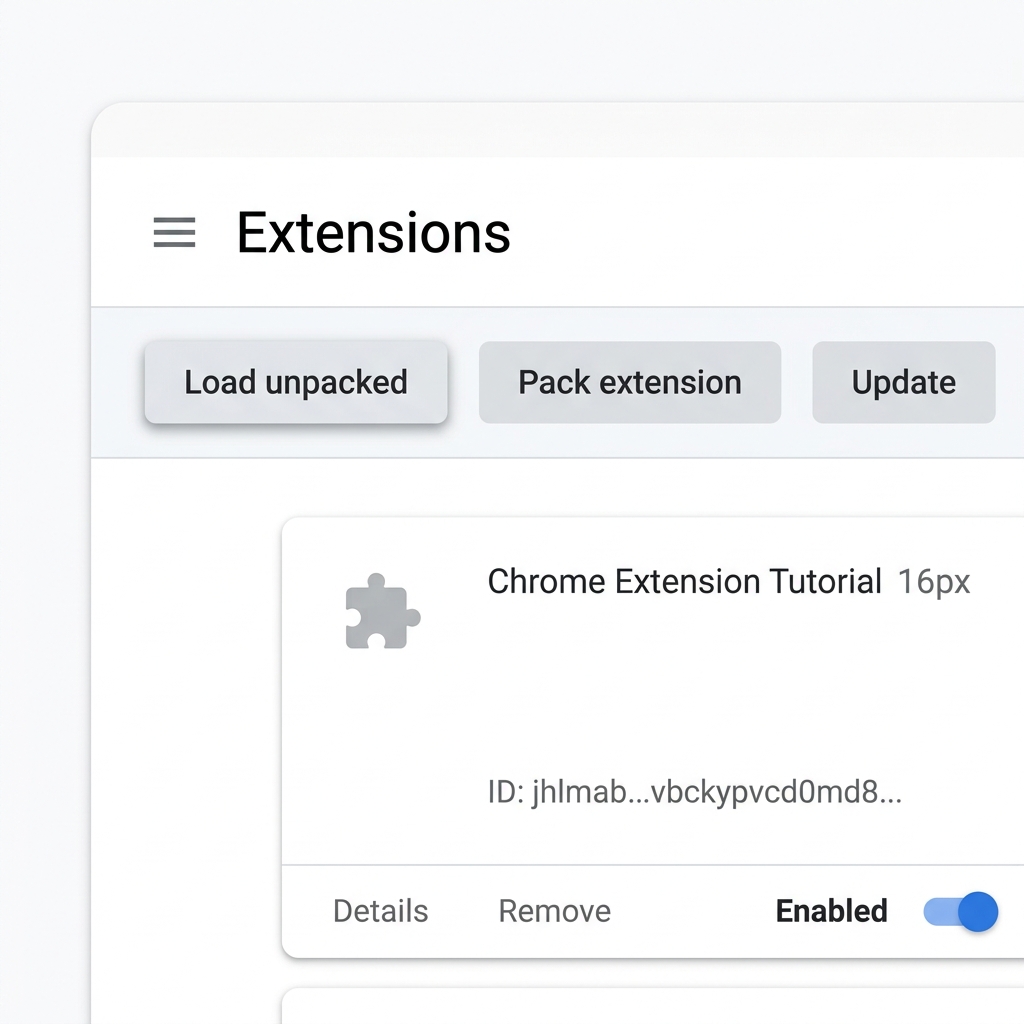The width and height of the screenshot is (1024, 1024).
Task: Click the extension ID text
Action: pyautogui.click(x=695, y=792)
